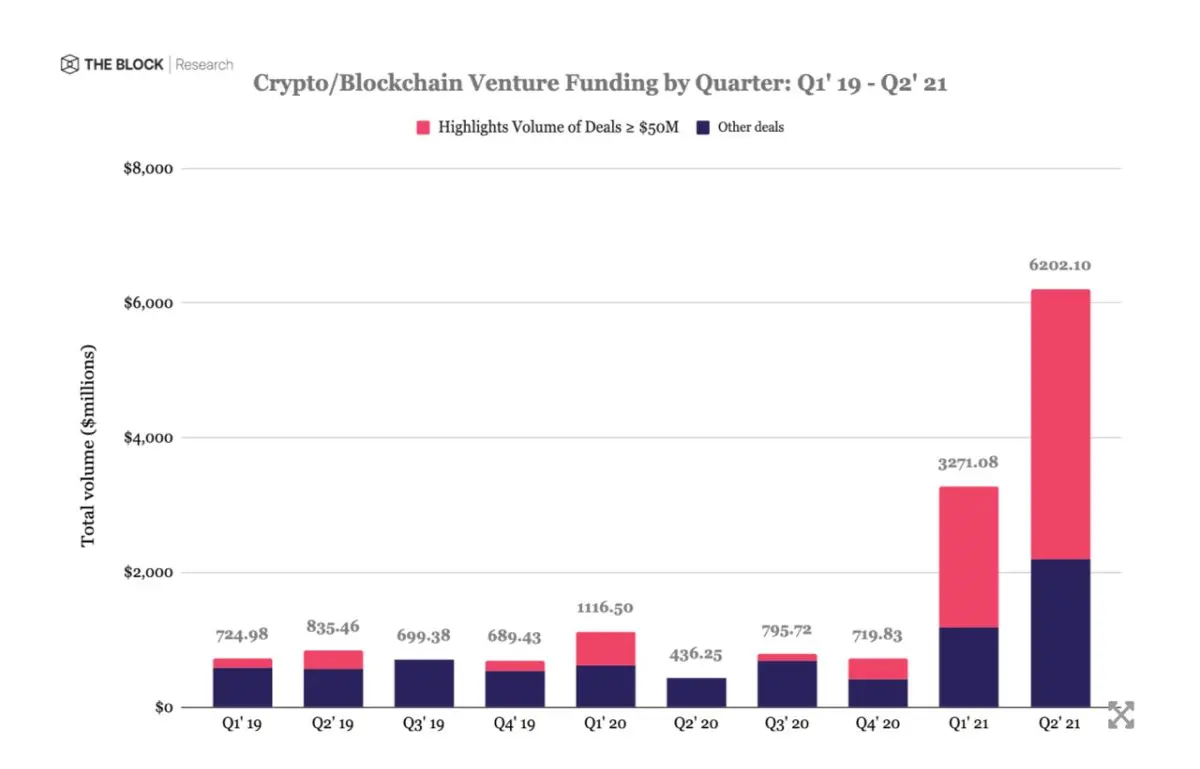Click the Research text beside the logo

click(205, 65)
